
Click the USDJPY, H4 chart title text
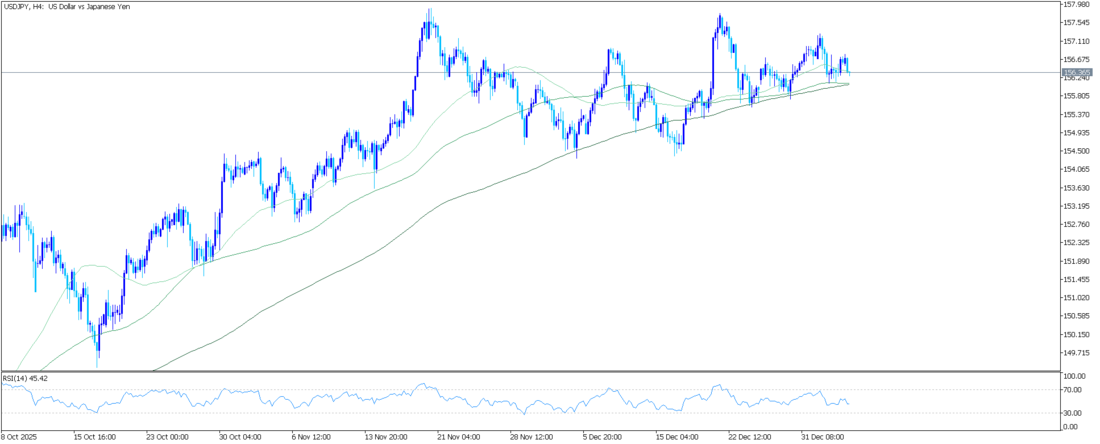tap(66, 7)
